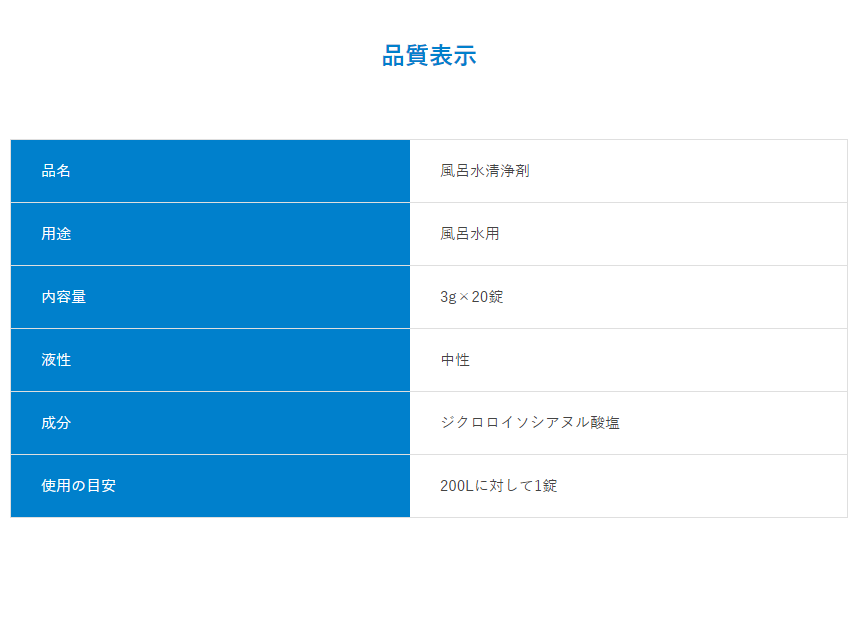Click "1錠" ending the usage guideline

[x=546, y=486]
